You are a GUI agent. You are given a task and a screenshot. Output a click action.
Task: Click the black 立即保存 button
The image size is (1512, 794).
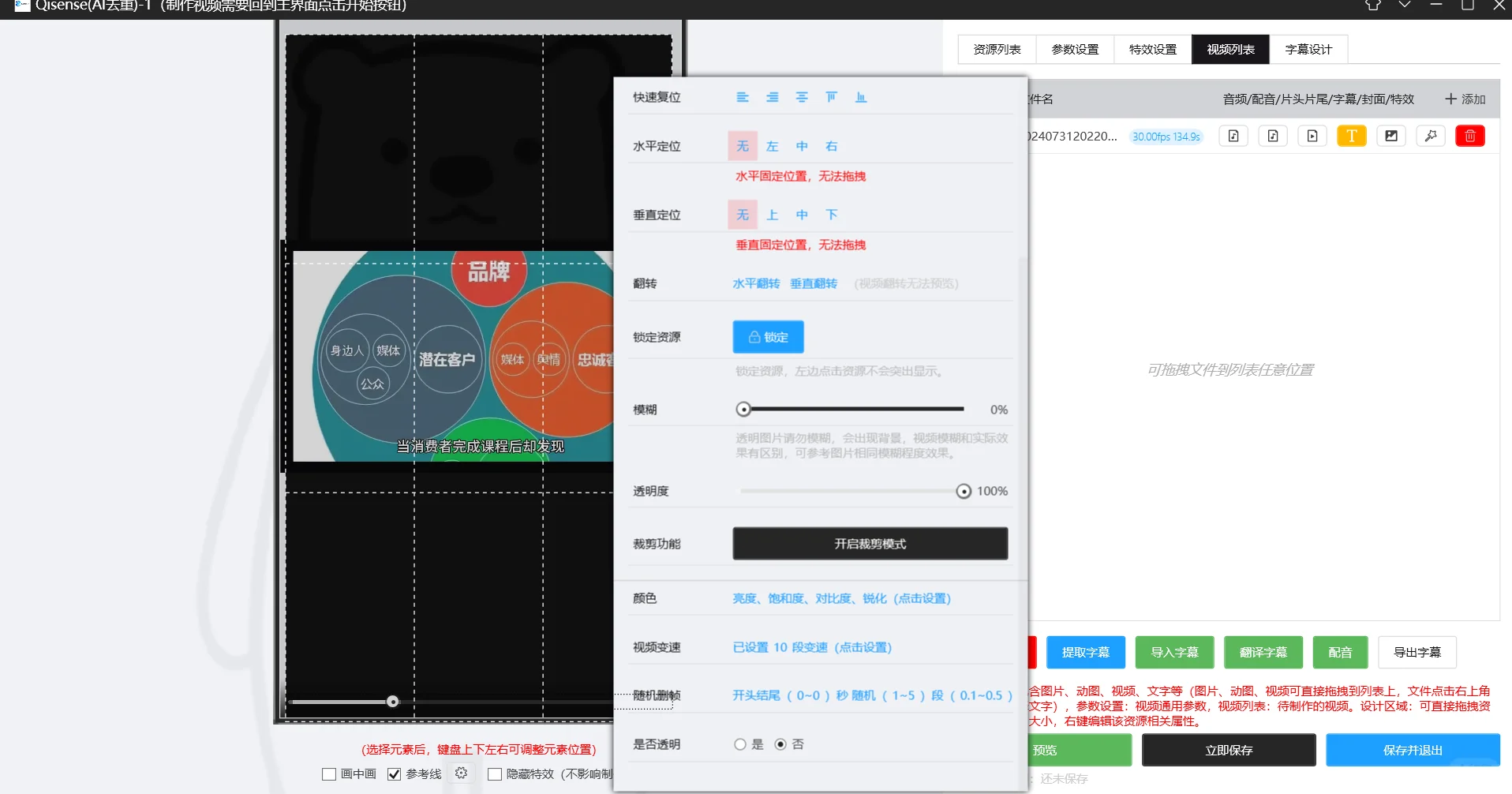click(x=1229, y=750)
